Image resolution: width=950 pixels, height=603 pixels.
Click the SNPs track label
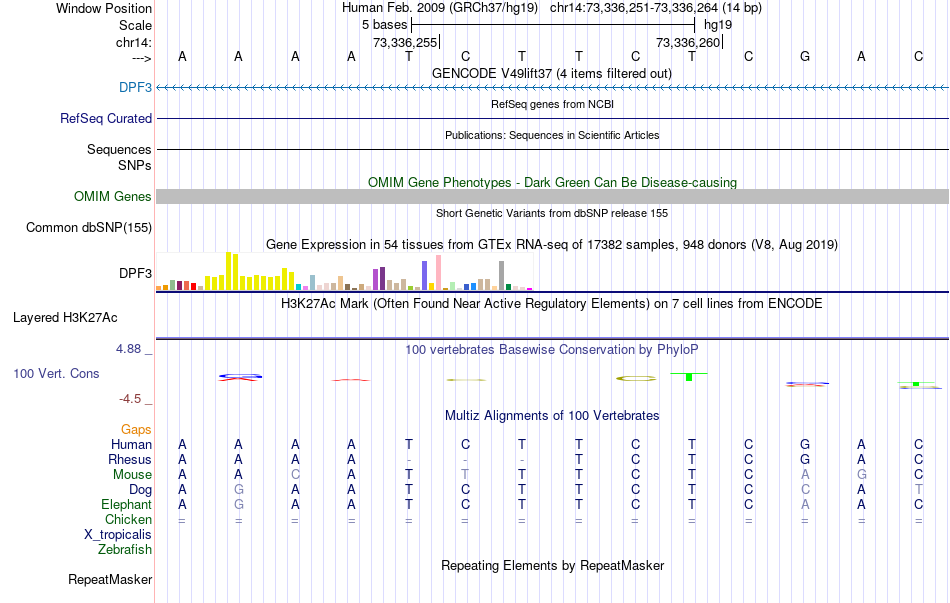coord(135,165)
